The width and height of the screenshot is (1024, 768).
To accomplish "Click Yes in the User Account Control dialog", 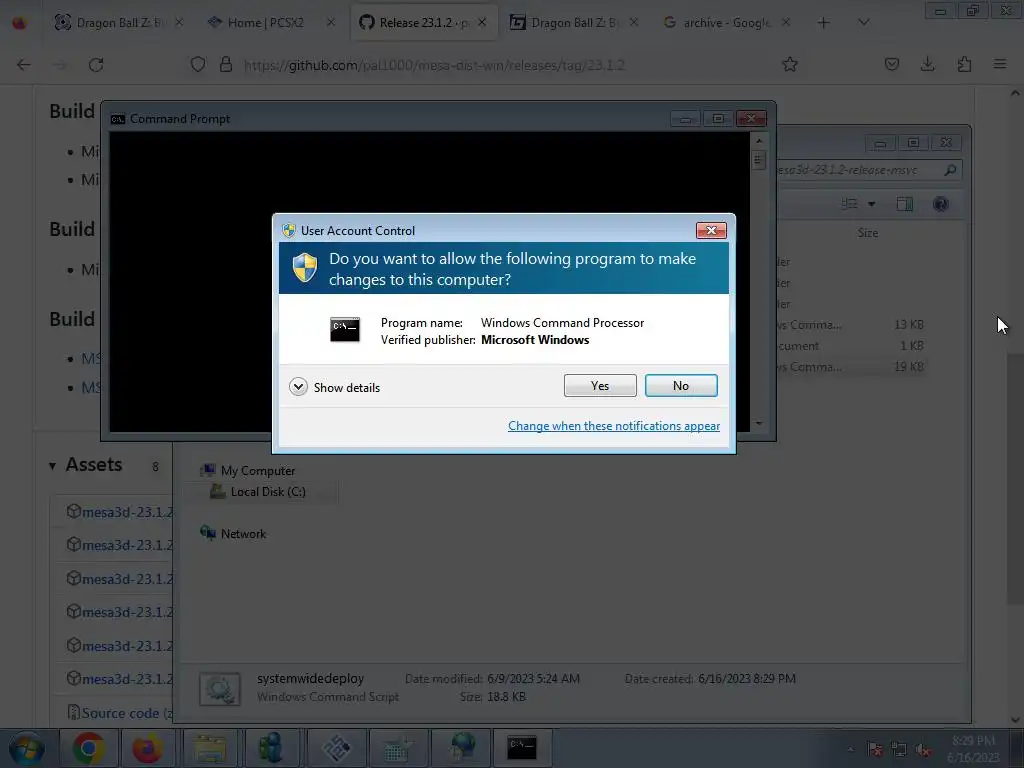I will click(600, 385).
